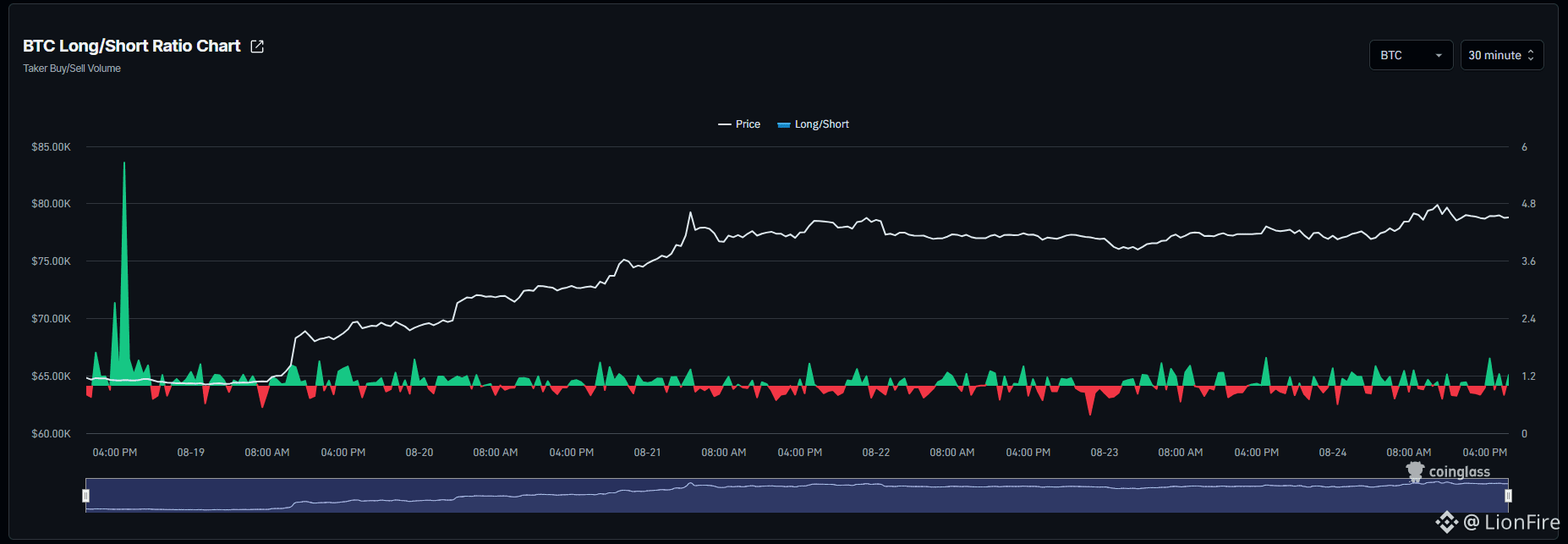This screenshot has width=1568, height=544.
Task: Open chart in new window icon
Action: point(257,47)
